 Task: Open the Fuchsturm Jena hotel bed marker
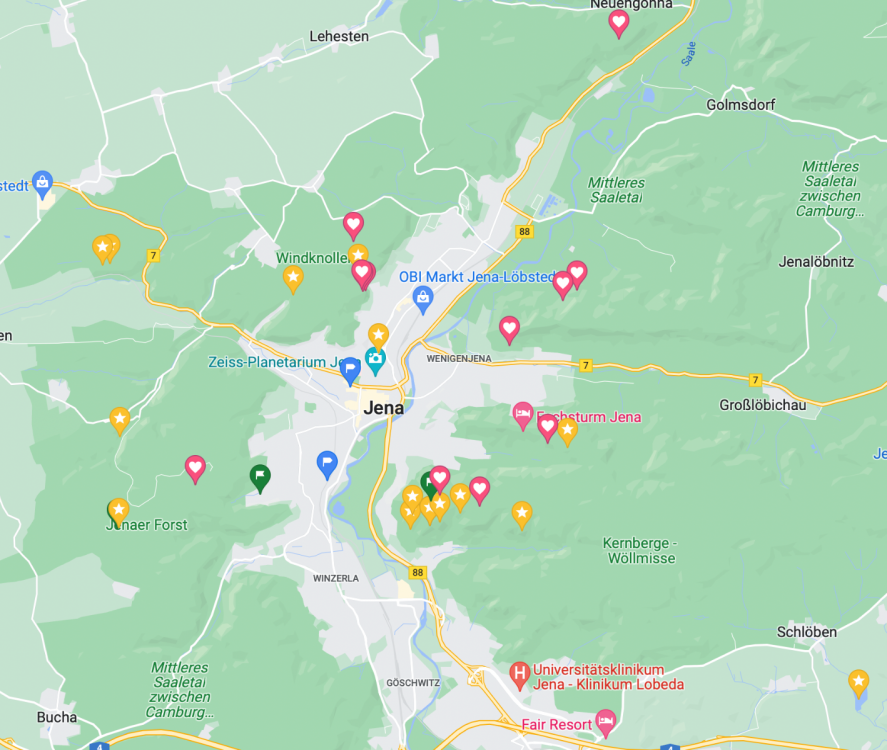pos(523,415)
